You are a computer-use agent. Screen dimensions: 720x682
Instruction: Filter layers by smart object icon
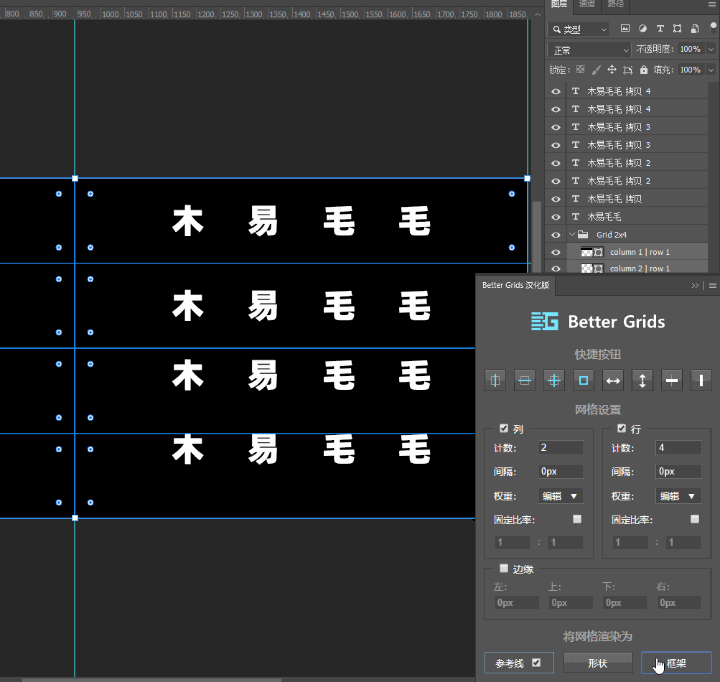[695, 28]
